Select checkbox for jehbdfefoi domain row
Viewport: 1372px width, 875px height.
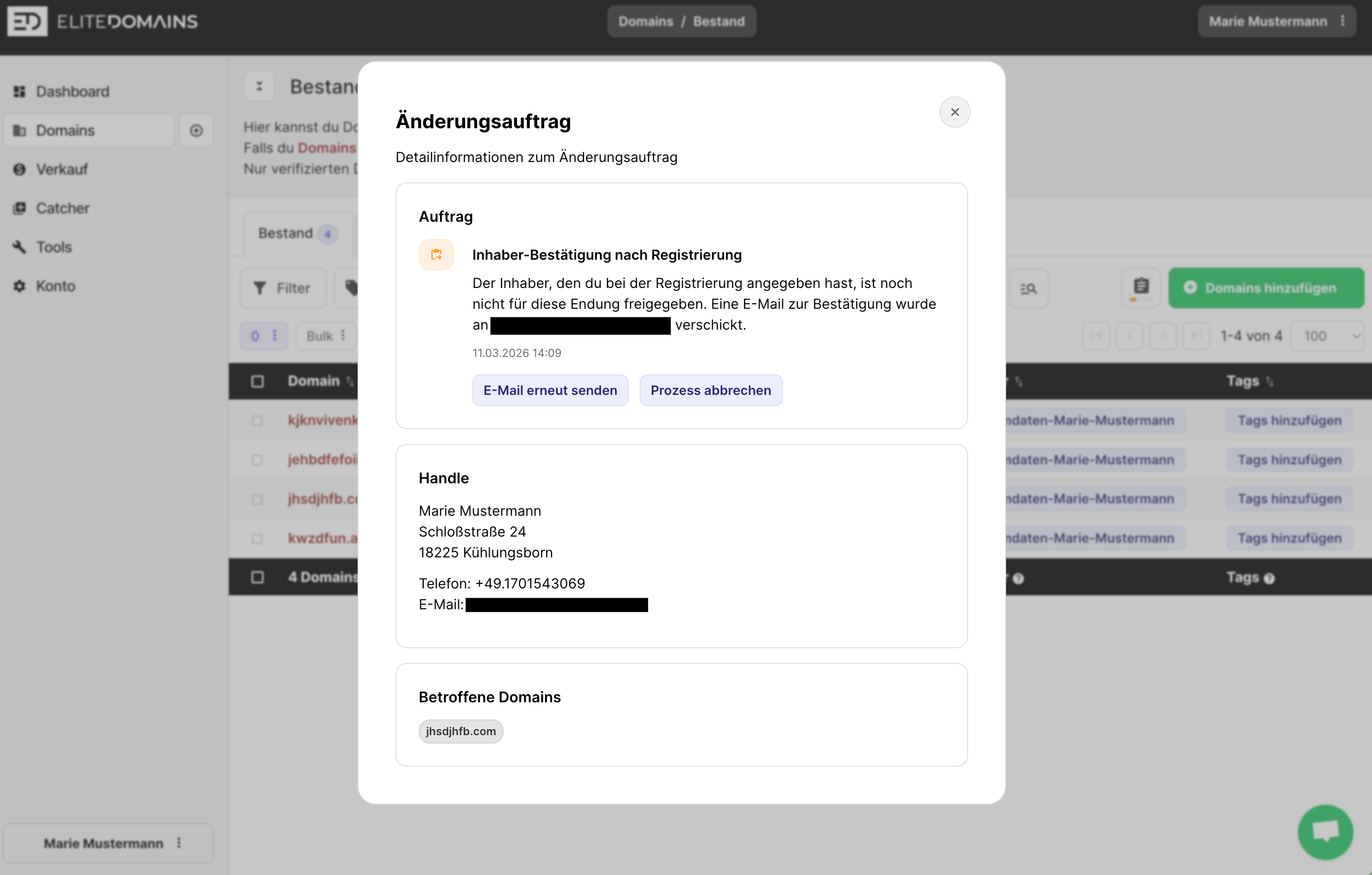(257, 459)
